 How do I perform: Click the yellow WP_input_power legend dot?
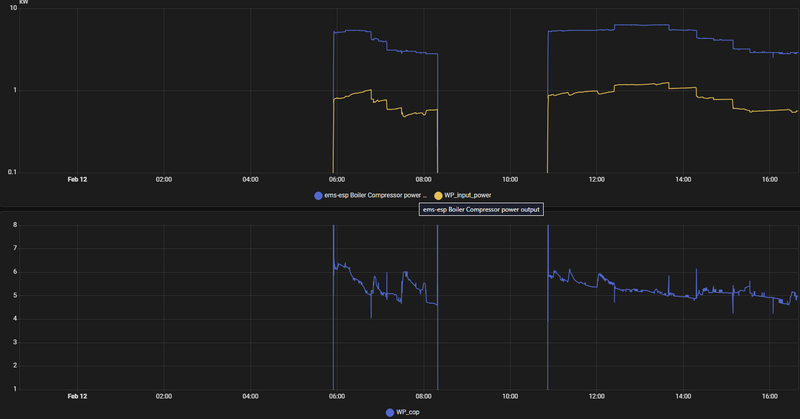coord(438,196)
